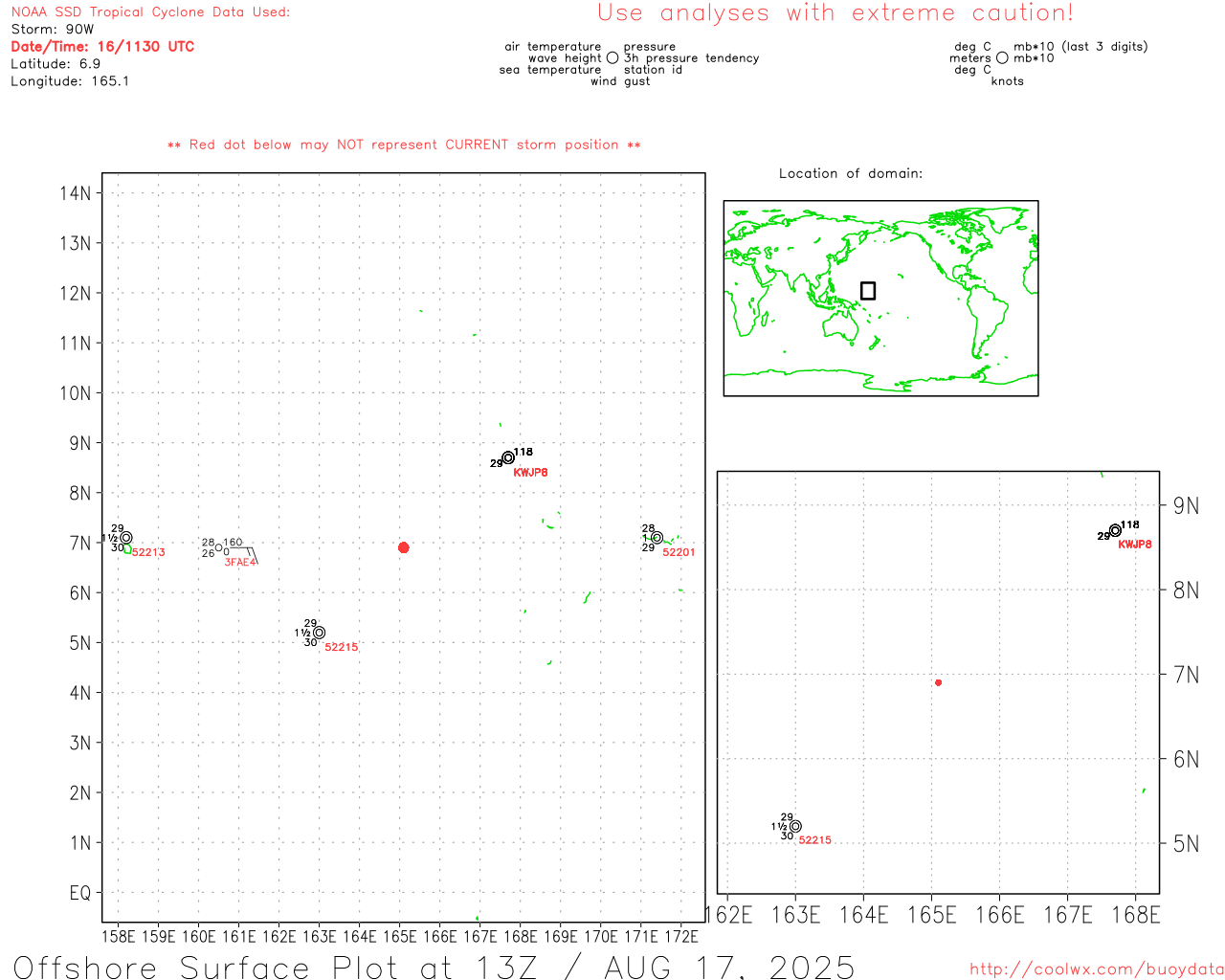Select KWJP8 station circle on main map
1225x980 pixels.
coord(508,457)
